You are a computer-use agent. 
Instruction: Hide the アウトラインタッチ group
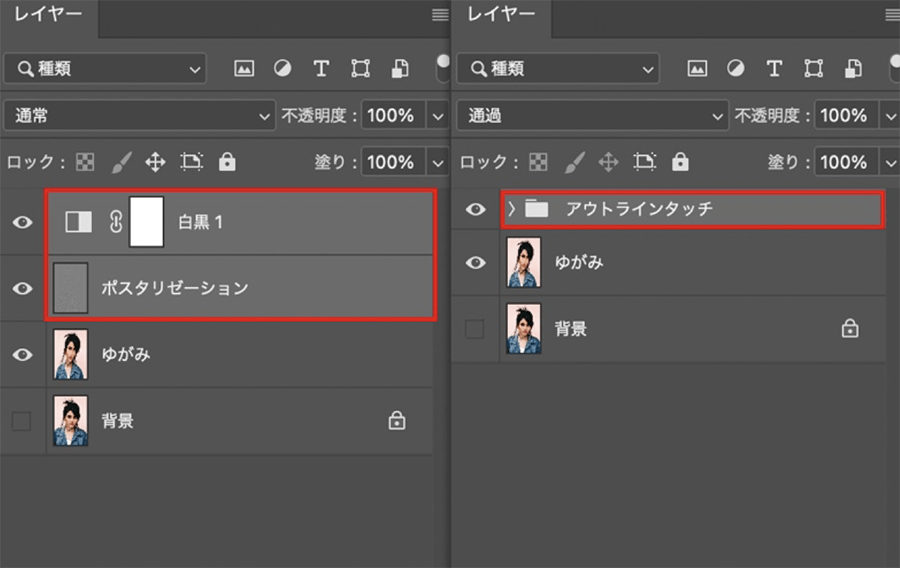tap(476, 209)
